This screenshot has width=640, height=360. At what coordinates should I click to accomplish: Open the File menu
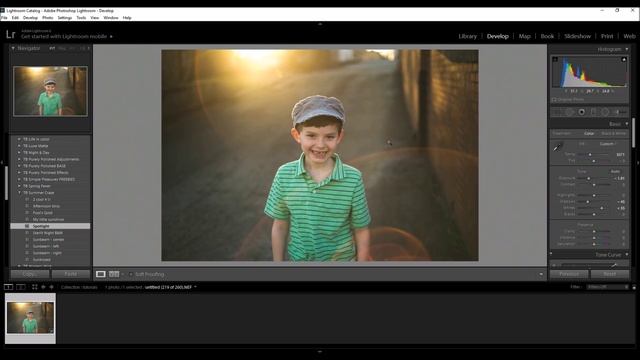[4, 18]
